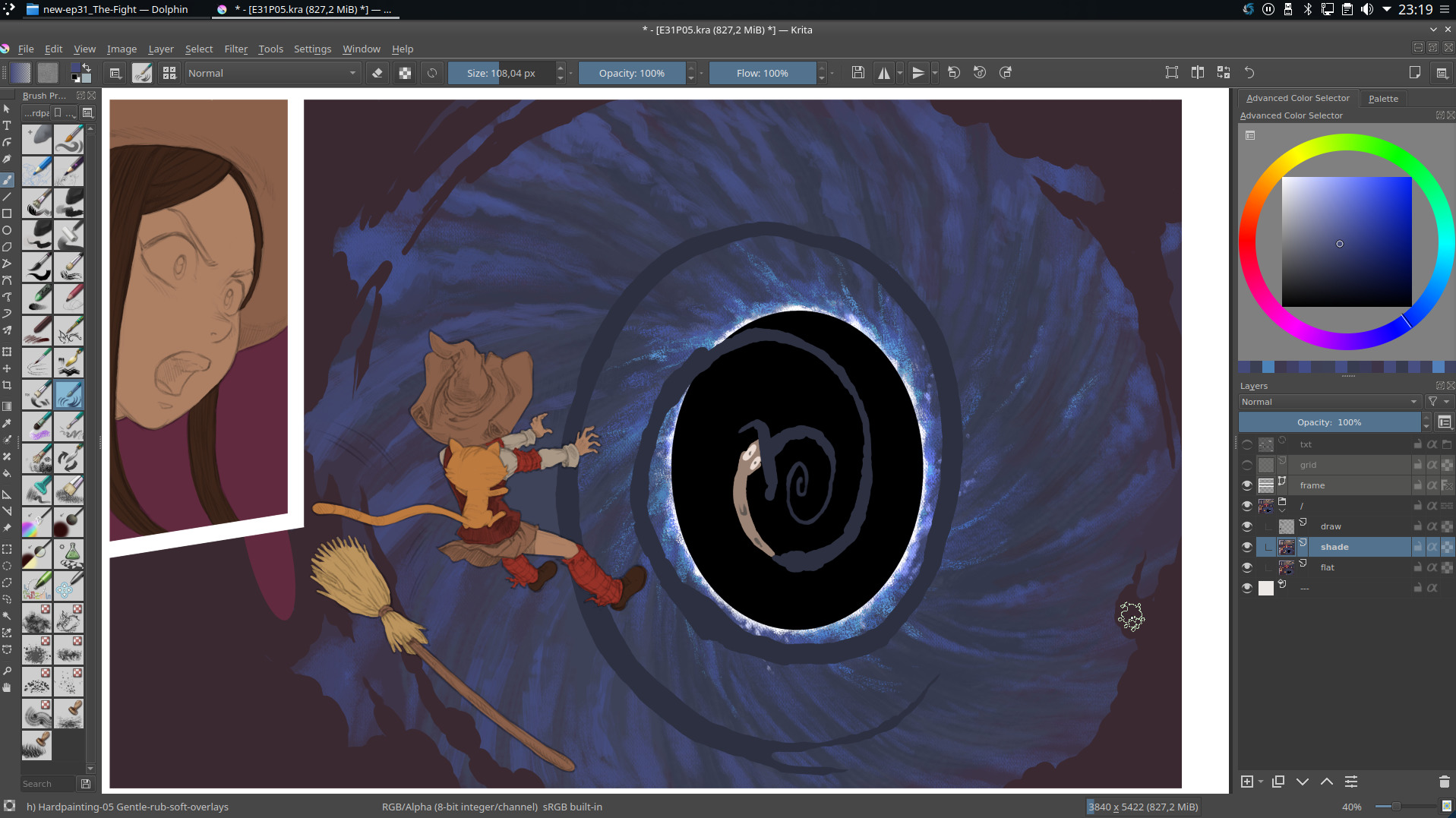The width and height of the screenshot is (1456, 818).
Task: Show the hidden txt layer
Action: click(x=1247, y=444)
